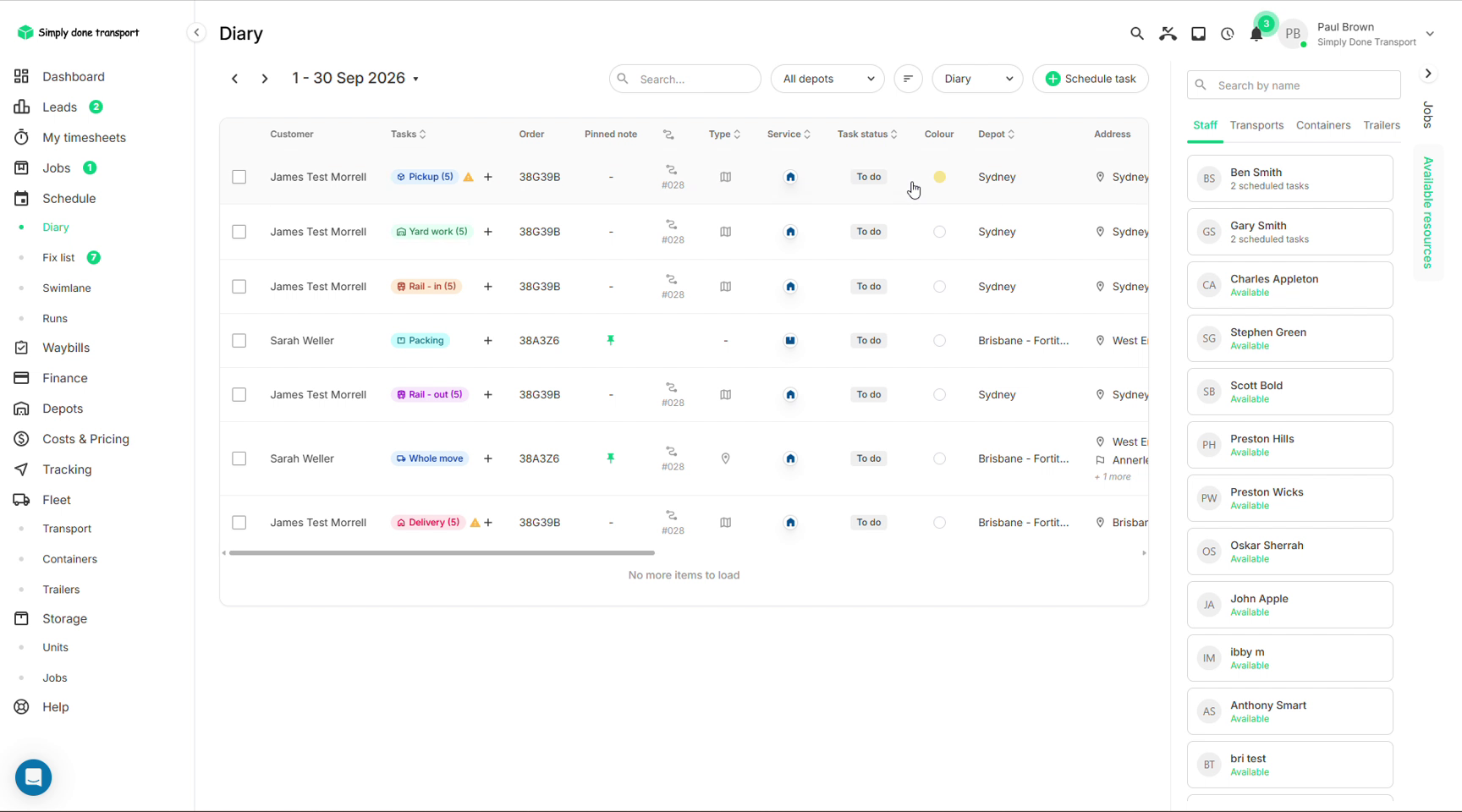
Task: Collapse the Available resources panel
Action: (1428, 74)
